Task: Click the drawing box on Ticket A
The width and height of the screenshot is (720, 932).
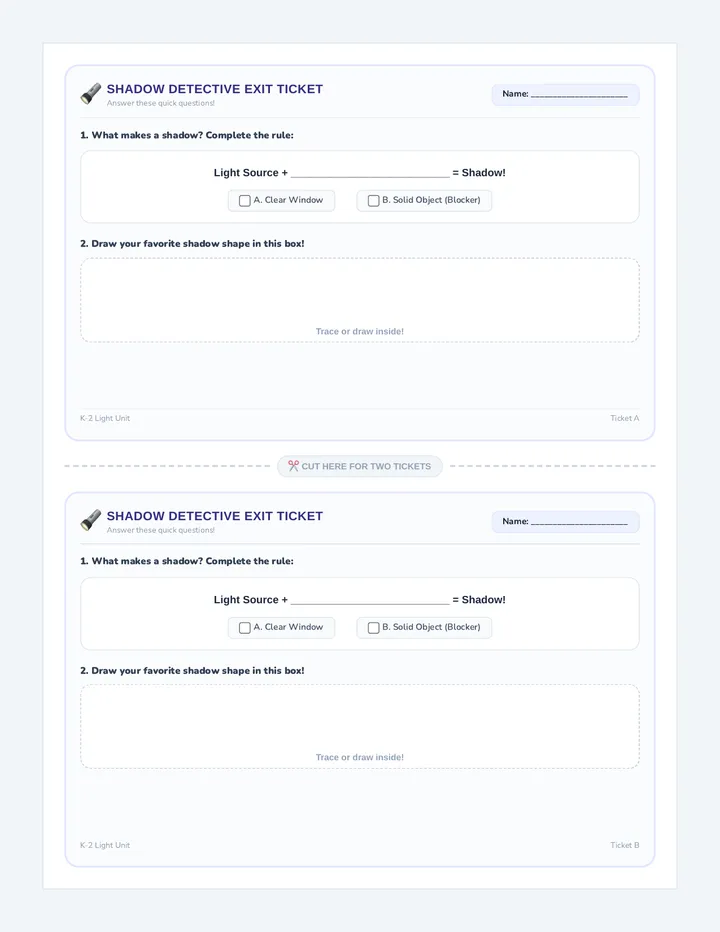Action: pos(360,300)
